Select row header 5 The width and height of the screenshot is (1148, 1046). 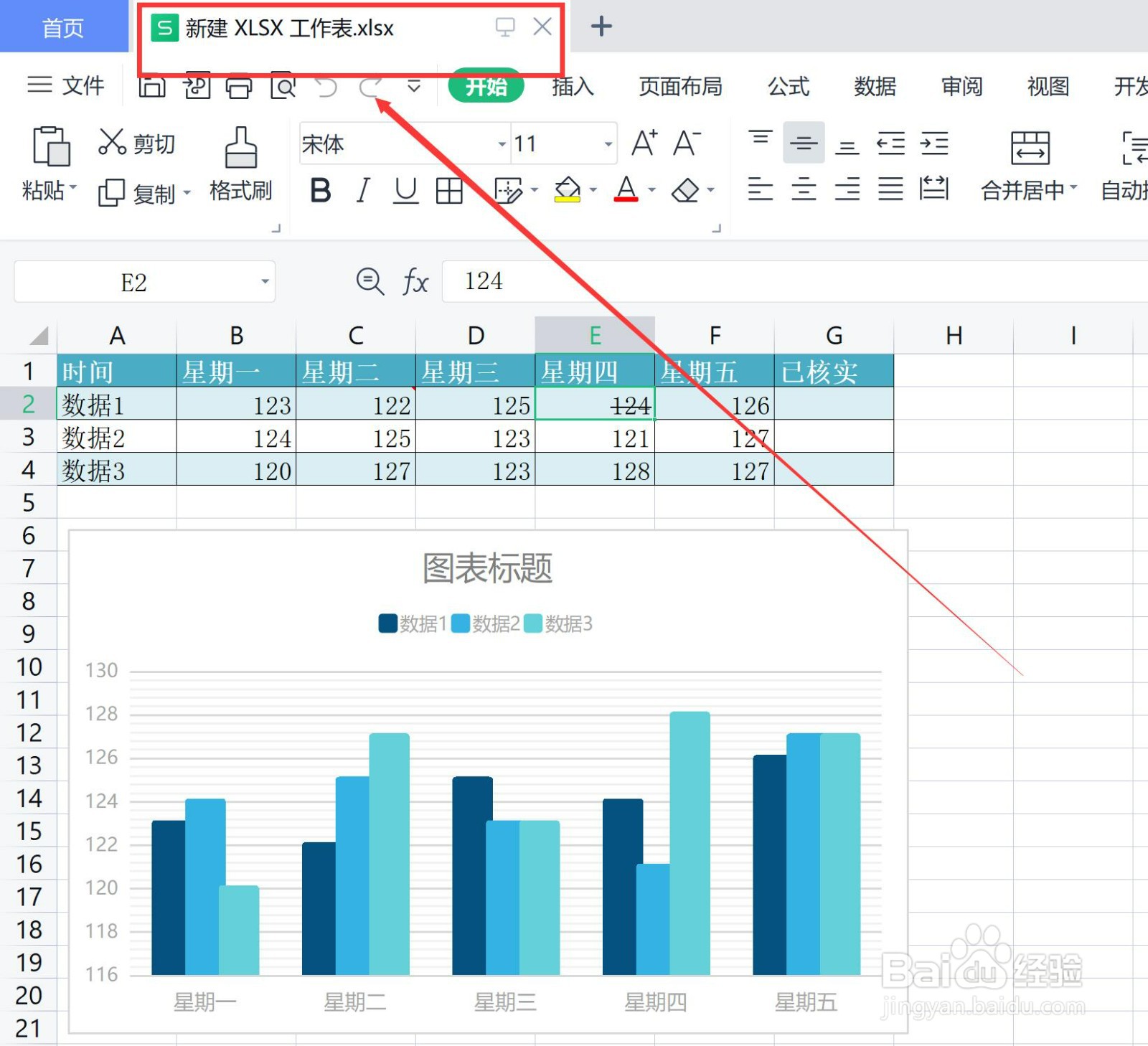29,502
